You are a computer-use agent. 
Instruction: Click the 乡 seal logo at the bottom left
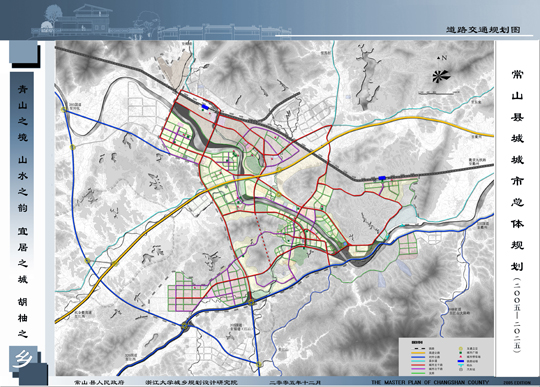(x=24, y=360)
